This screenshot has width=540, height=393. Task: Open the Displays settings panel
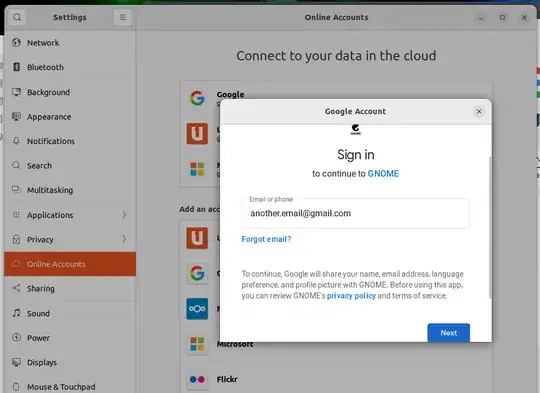70,362
